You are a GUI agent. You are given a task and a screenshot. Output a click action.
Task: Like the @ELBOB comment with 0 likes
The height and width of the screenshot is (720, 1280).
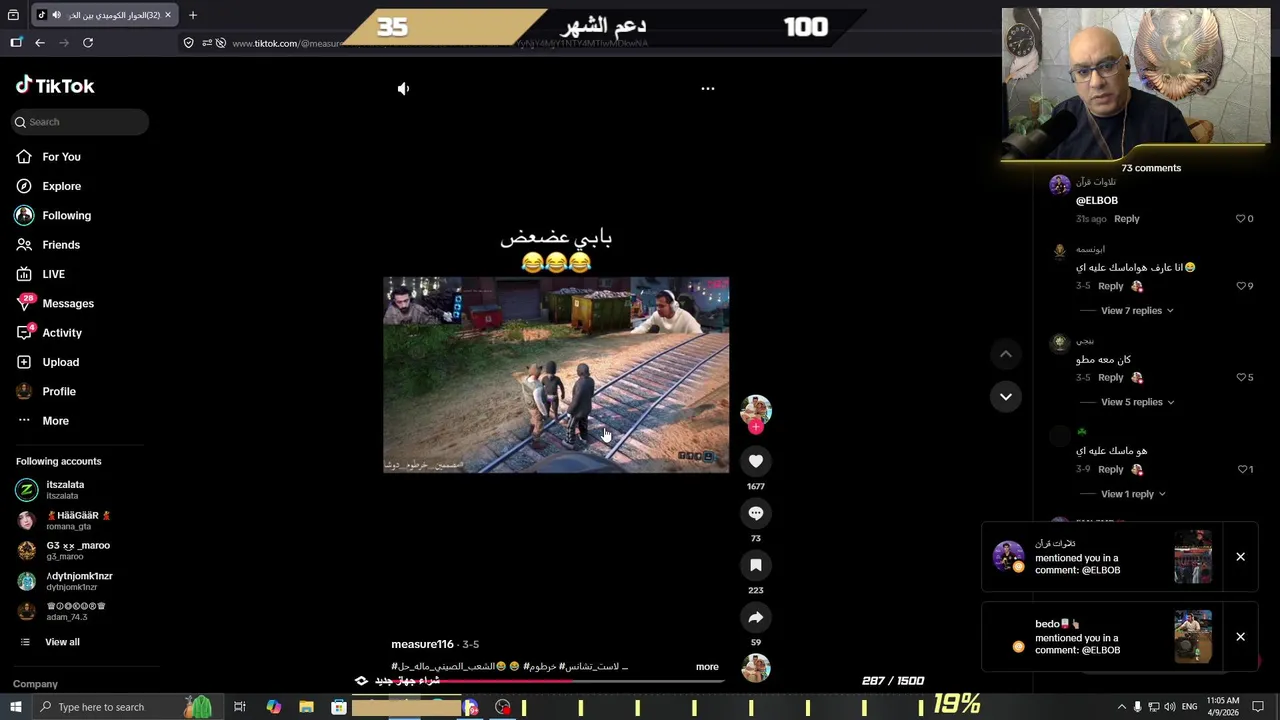[x=1240, y=219]
